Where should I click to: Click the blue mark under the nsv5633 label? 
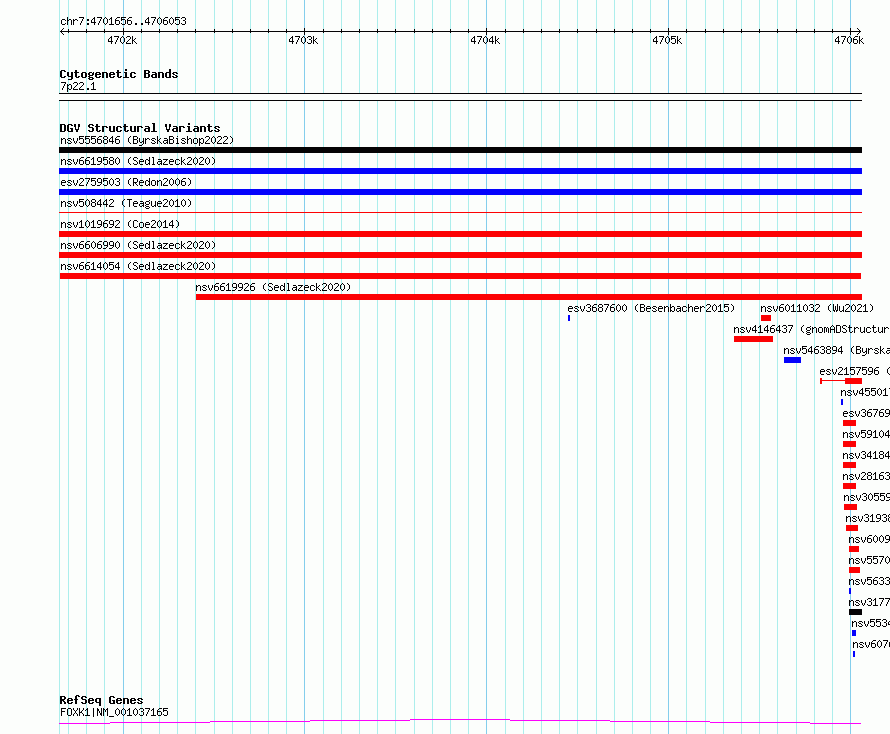pyautogui.click(x=850, y=591)
